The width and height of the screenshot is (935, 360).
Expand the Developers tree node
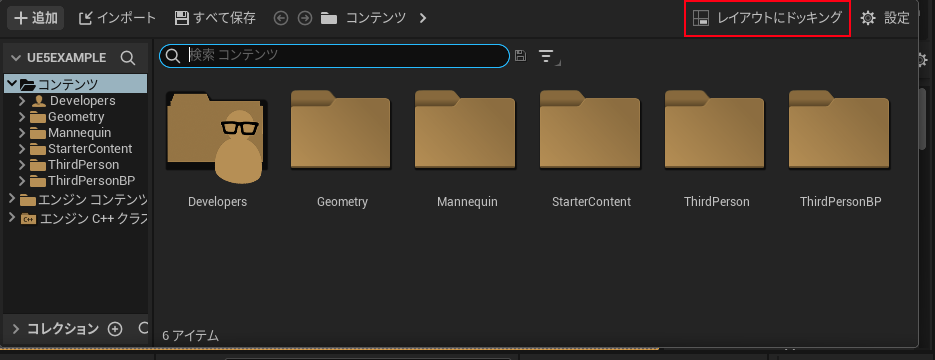pyautogui.click(x=23, y=101)
